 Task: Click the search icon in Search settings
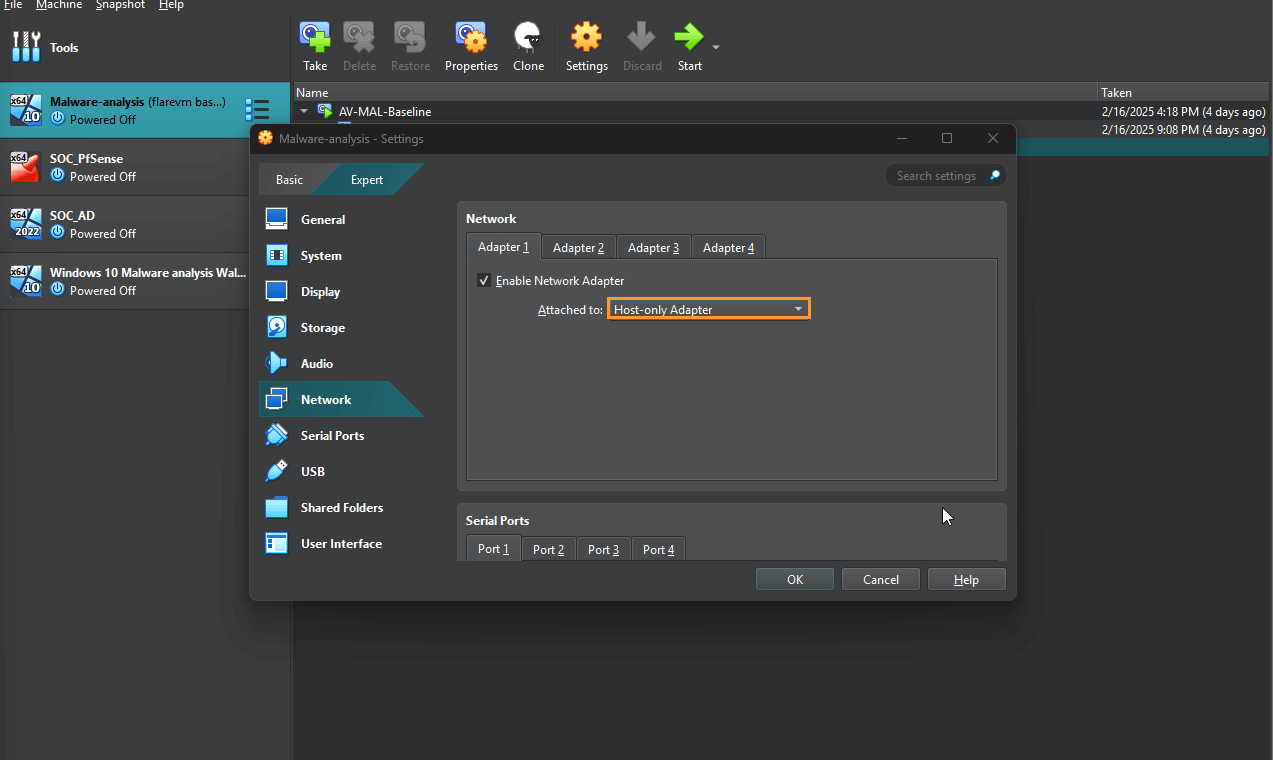point(994,175)
